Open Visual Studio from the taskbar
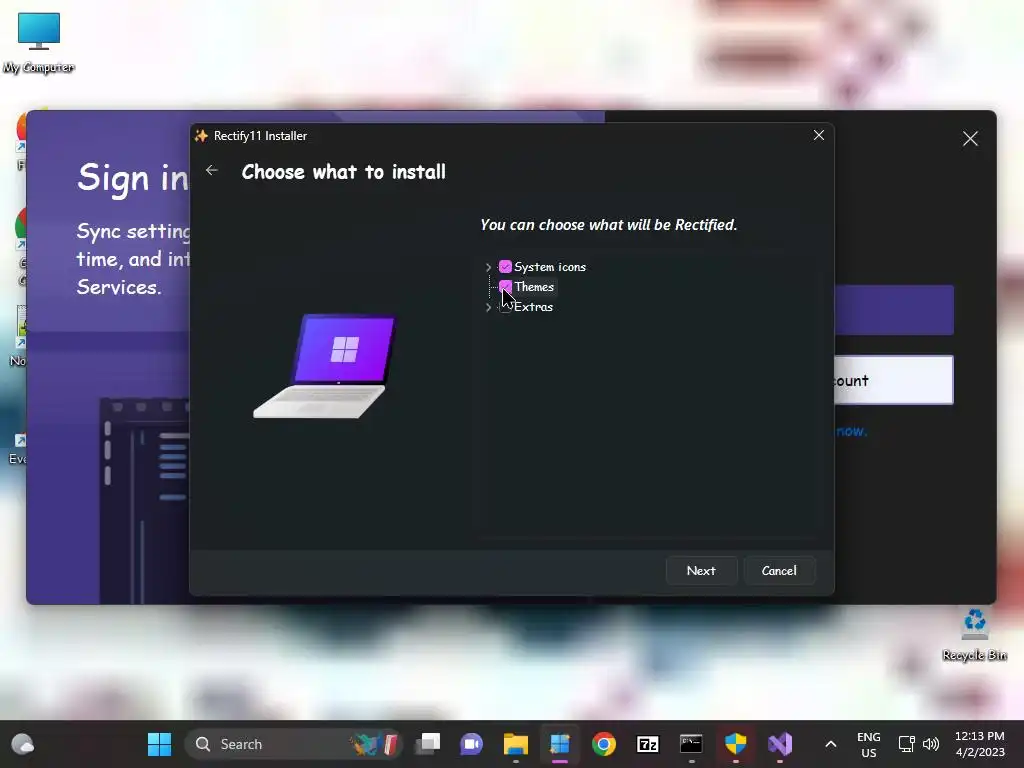Screen dimensions: 1024x768 click(x=780, y=744)
